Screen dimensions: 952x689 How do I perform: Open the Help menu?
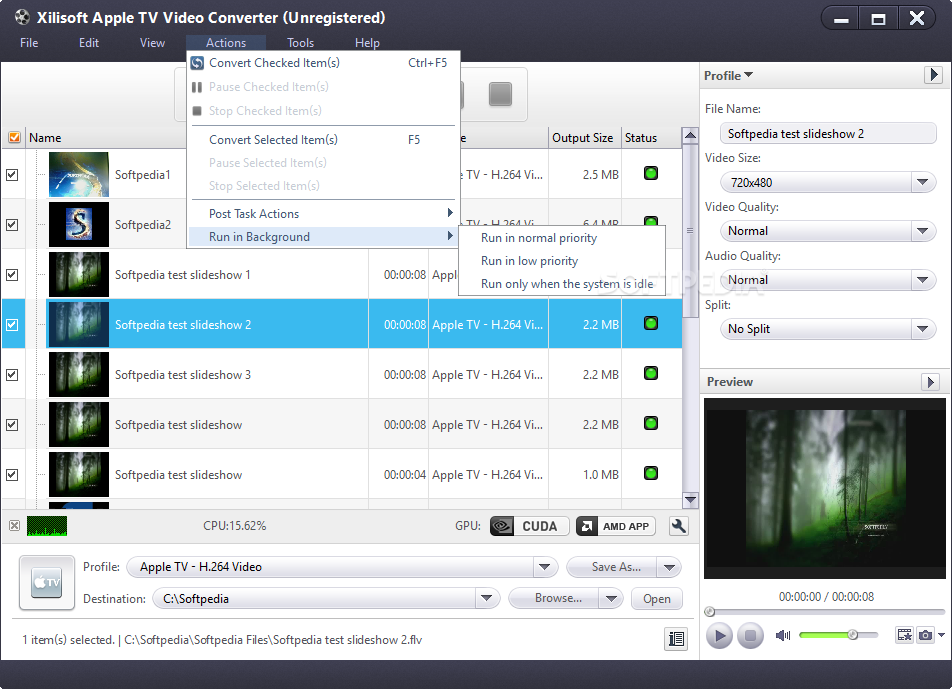coord(367,42)
